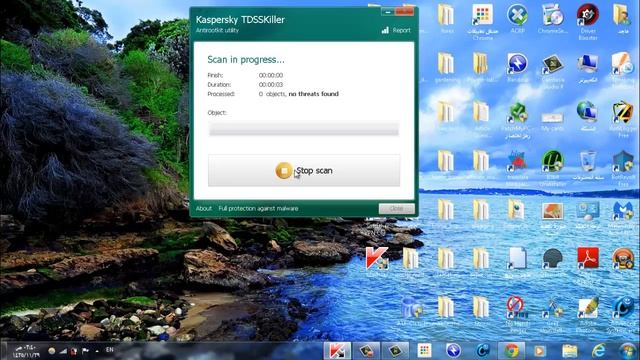Viewport: 640px width, 360px height.
Task: Click the scan progress bar under Object
Action: coord(304,129)
